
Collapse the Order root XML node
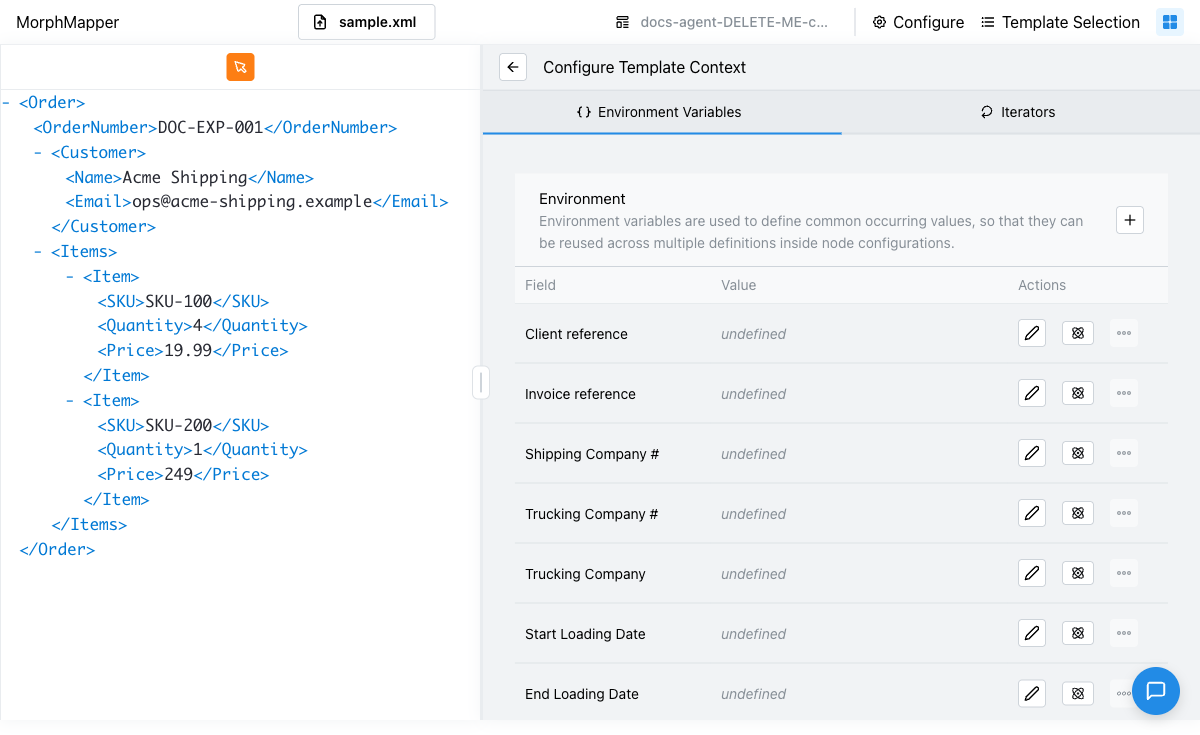[x=7, y=102]
